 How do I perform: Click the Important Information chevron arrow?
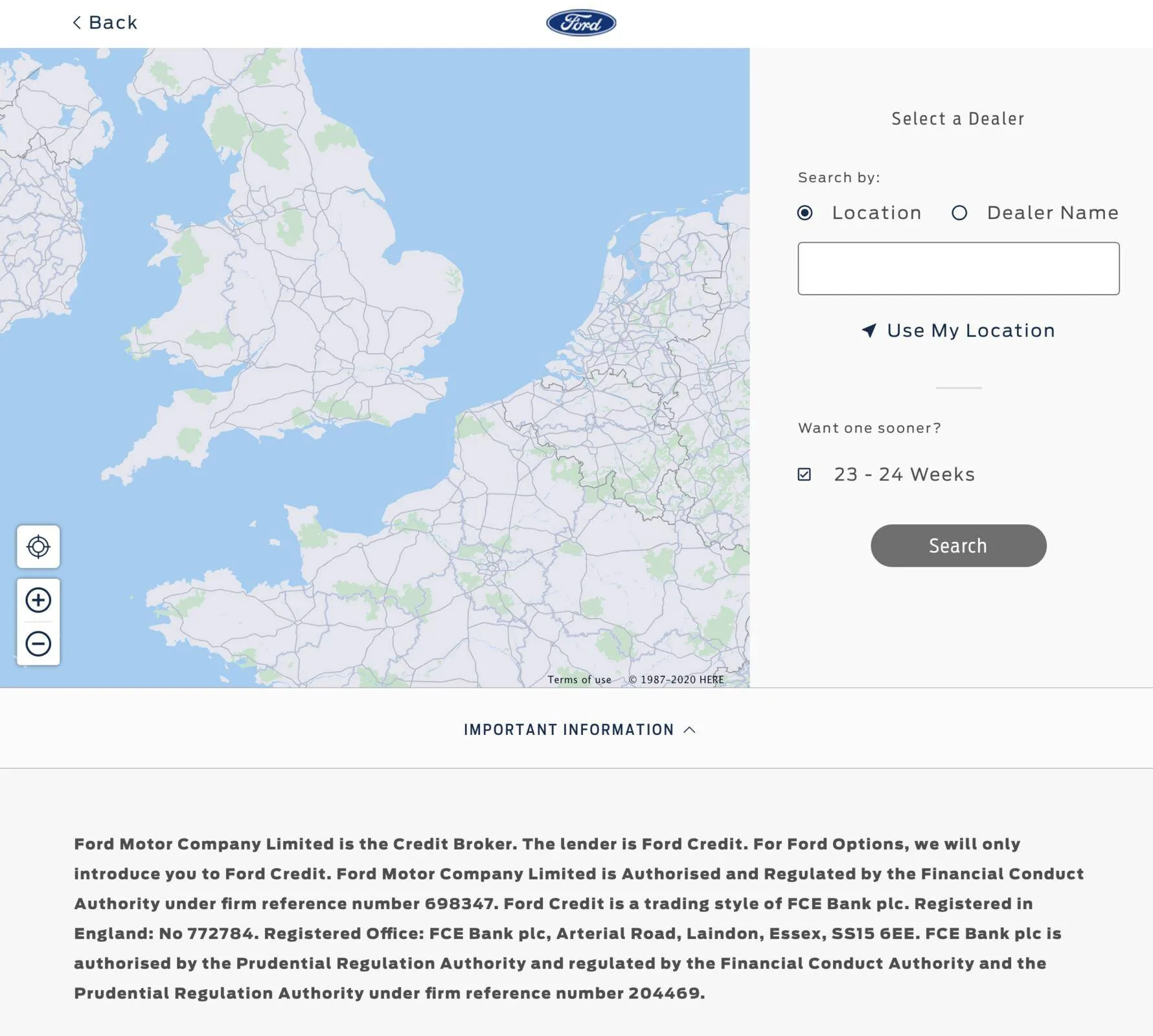(690, 730)
